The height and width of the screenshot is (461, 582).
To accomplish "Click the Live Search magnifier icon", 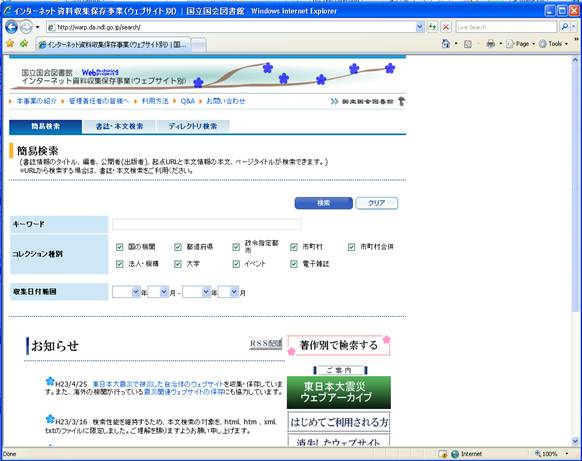I will pyautogui.click(x=565, y=27).
